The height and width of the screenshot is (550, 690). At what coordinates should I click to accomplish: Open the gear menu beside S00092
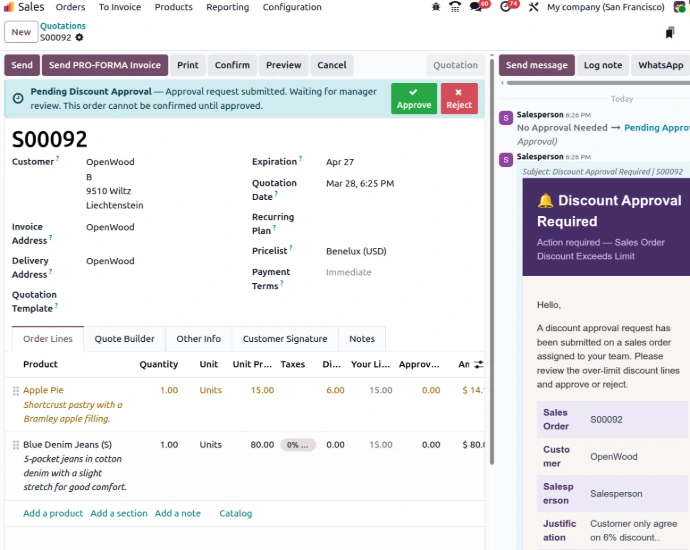click(80, 38)
